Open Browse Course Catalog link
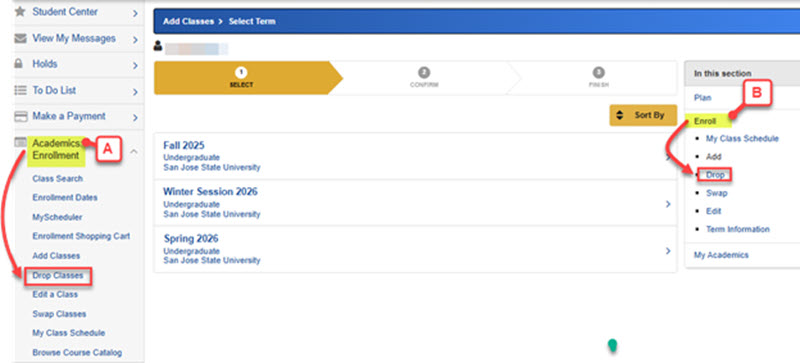The height and width of the screenshot is (363, 800). [x=77, y=353]
